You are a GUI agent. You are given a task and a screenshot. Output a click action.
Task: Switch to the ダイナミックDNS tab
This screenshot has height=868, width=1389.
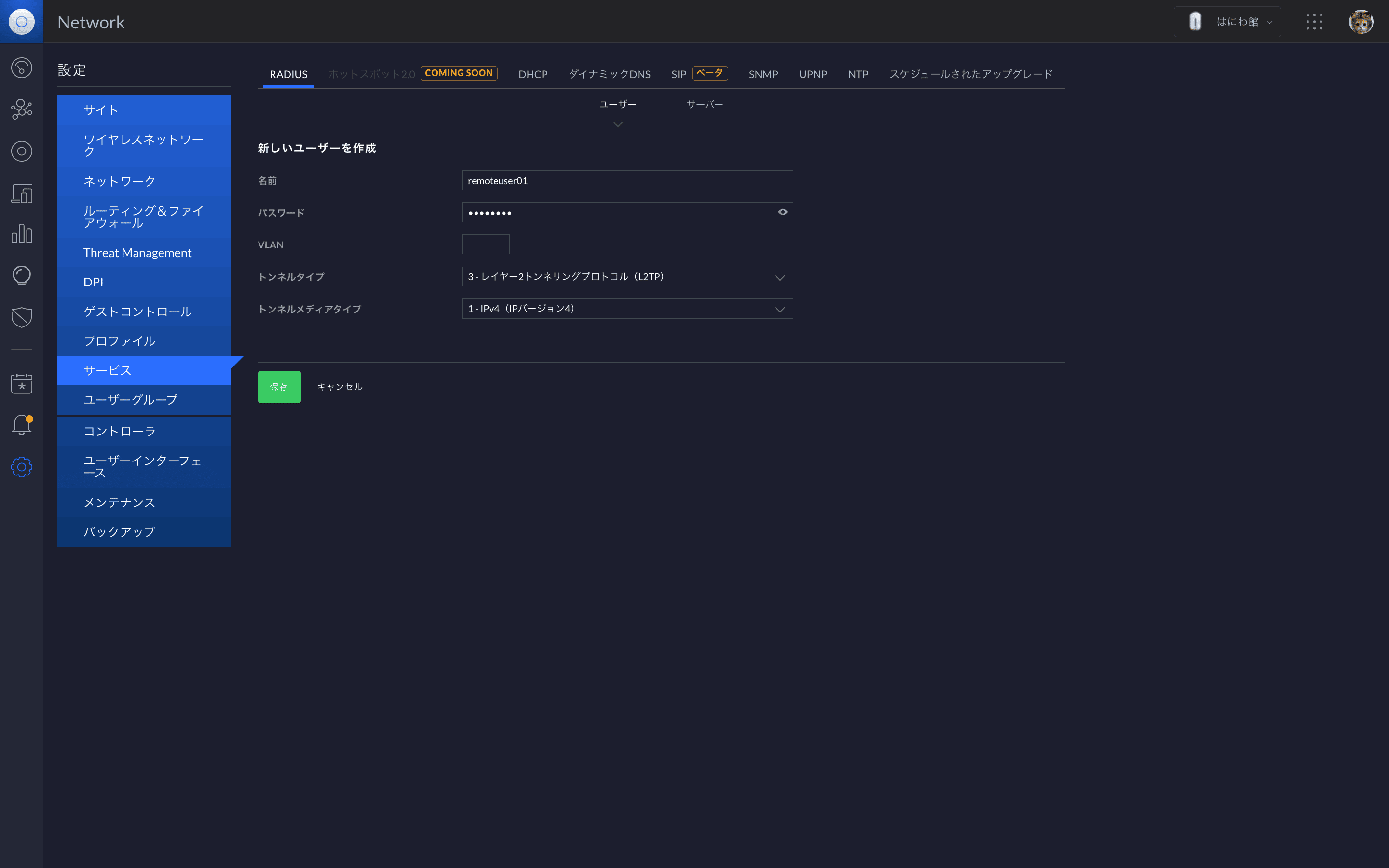[609, 74]
